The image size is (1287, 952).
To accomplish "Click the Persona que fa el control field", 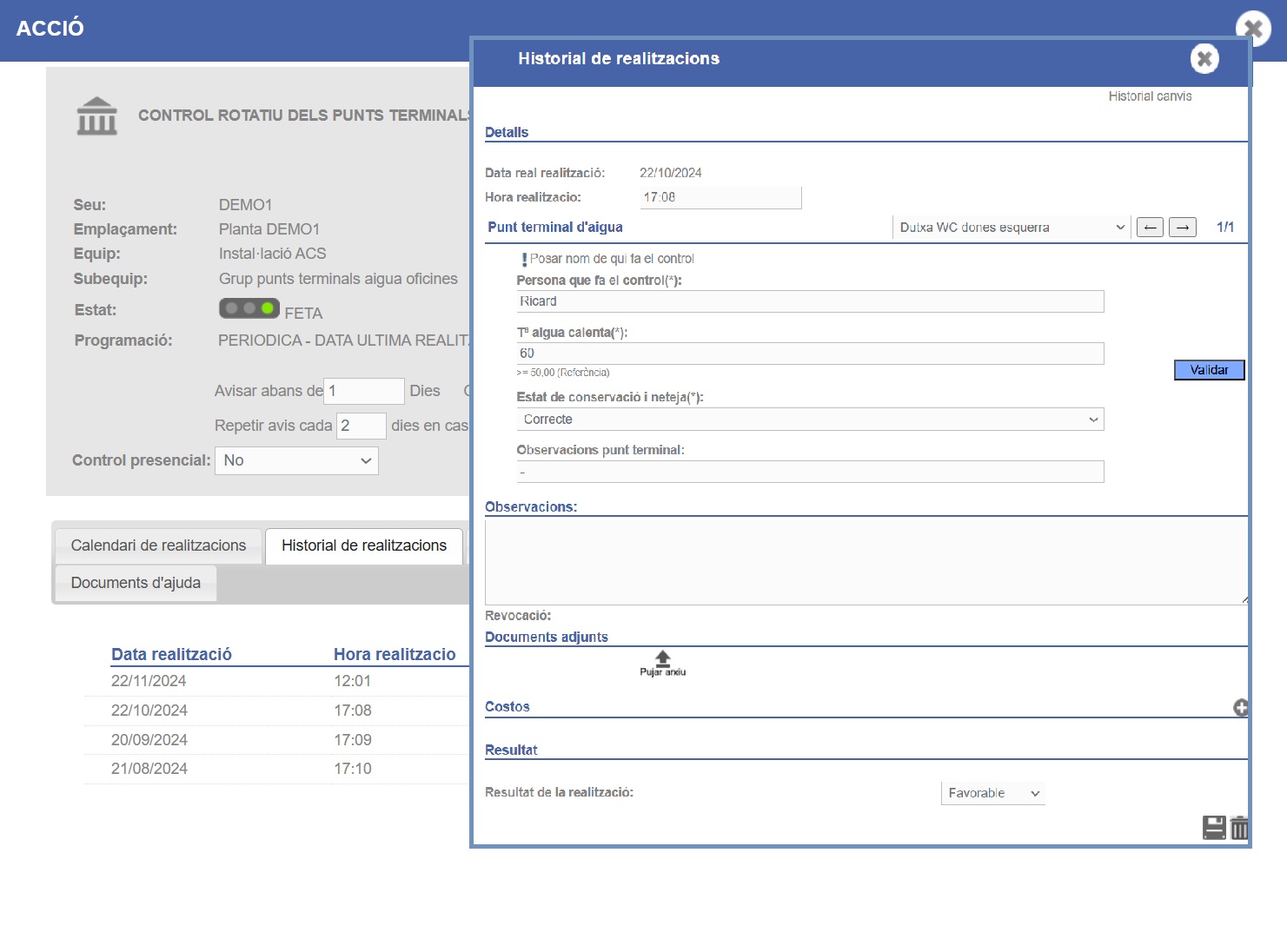I will (810, 301).
